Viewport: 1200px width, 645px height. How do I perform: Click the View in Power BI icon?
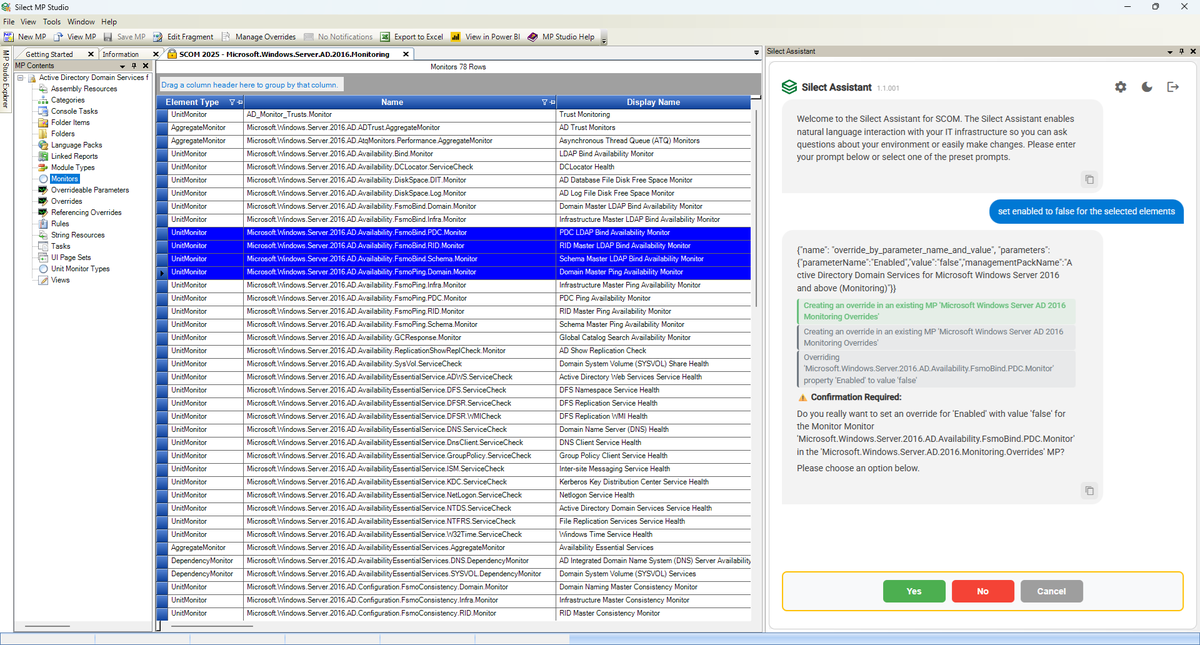(456, 37)
